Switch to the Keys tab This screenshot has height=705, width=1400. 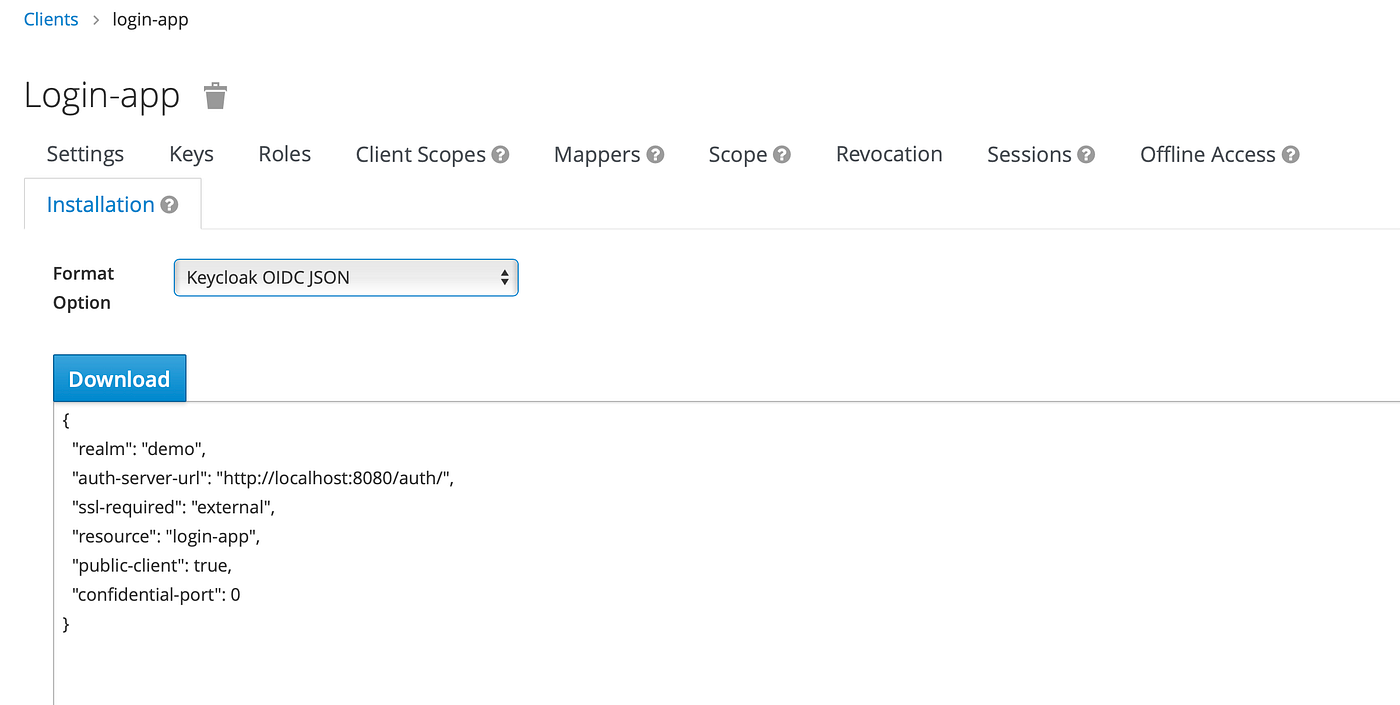point(191,154)
